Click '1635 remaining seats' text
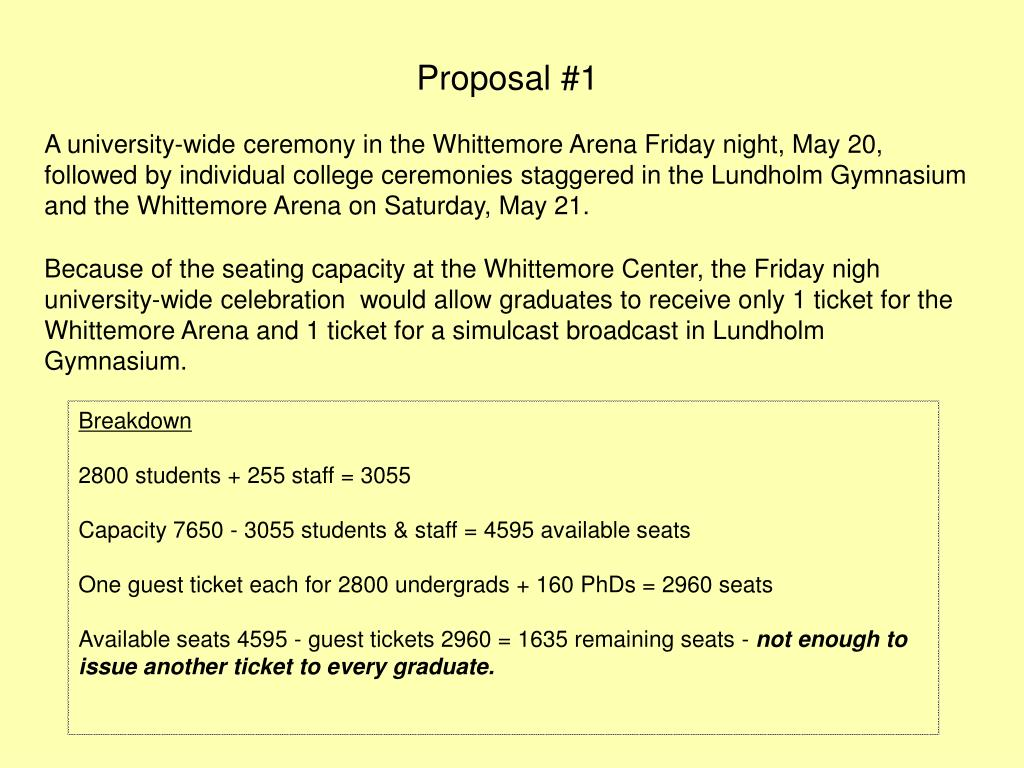The width and height of the screenshot is (1024, 768). click(626, 639)
